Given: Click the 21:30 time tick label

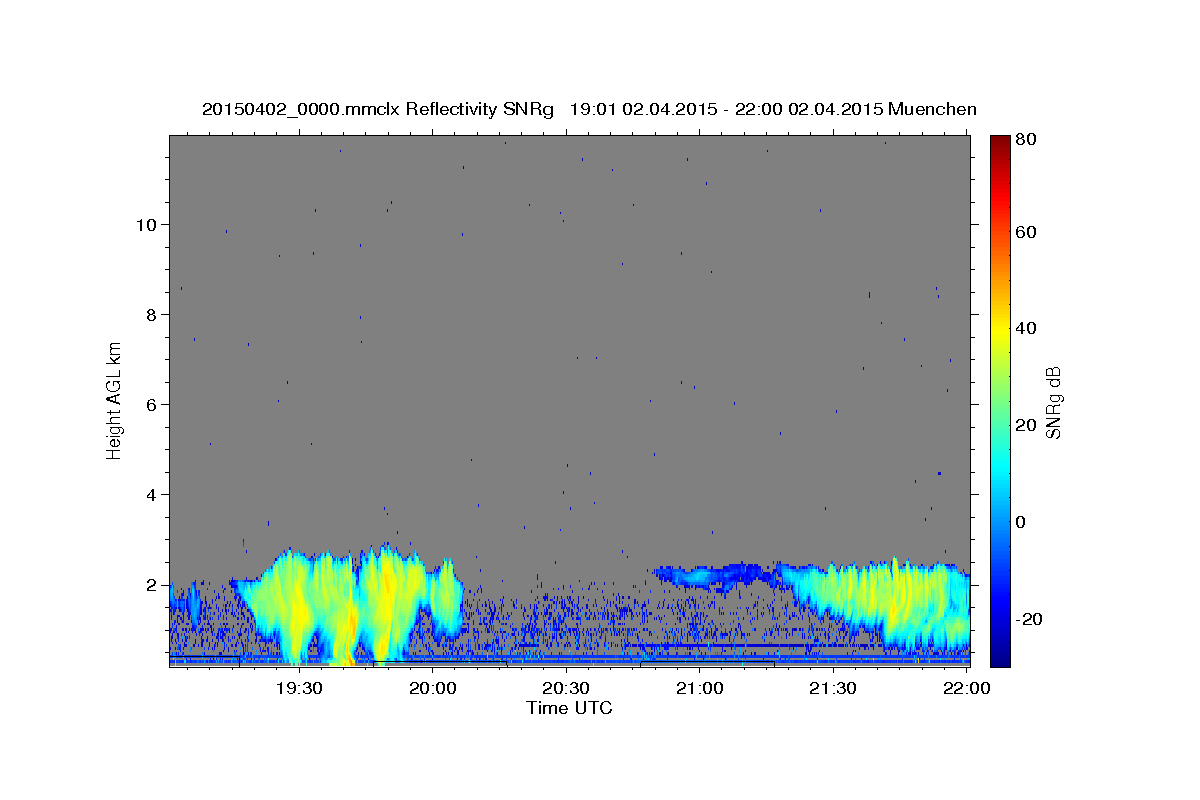Looking at the screenshot, I should point(832,688).
